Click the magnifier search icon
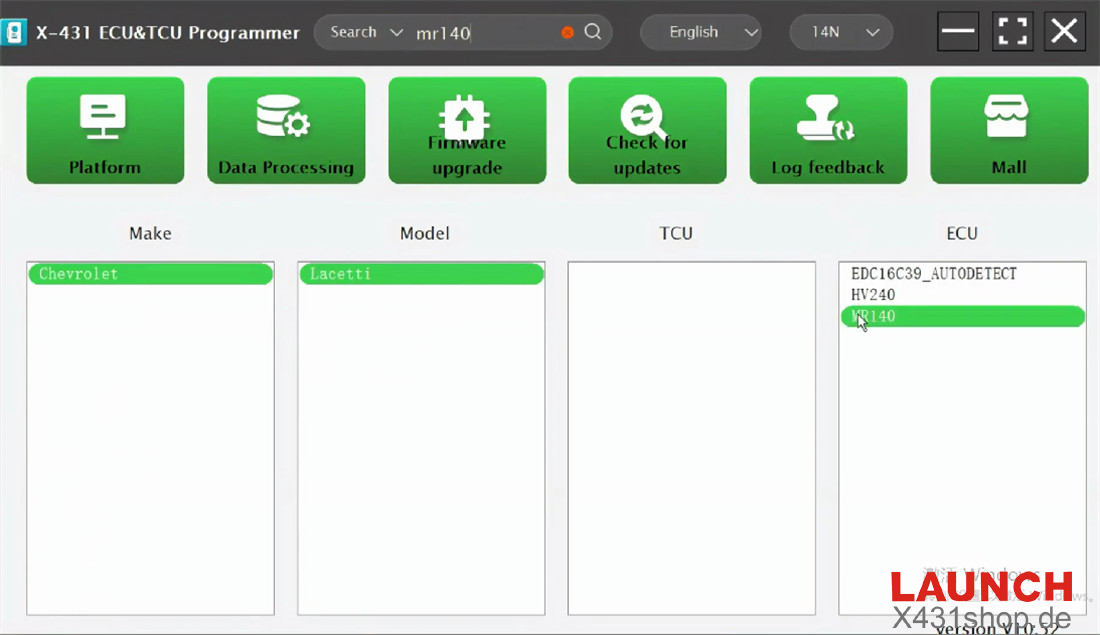Image resolution: width=1100 pixels, height=635 pixels. coord(593,32)
